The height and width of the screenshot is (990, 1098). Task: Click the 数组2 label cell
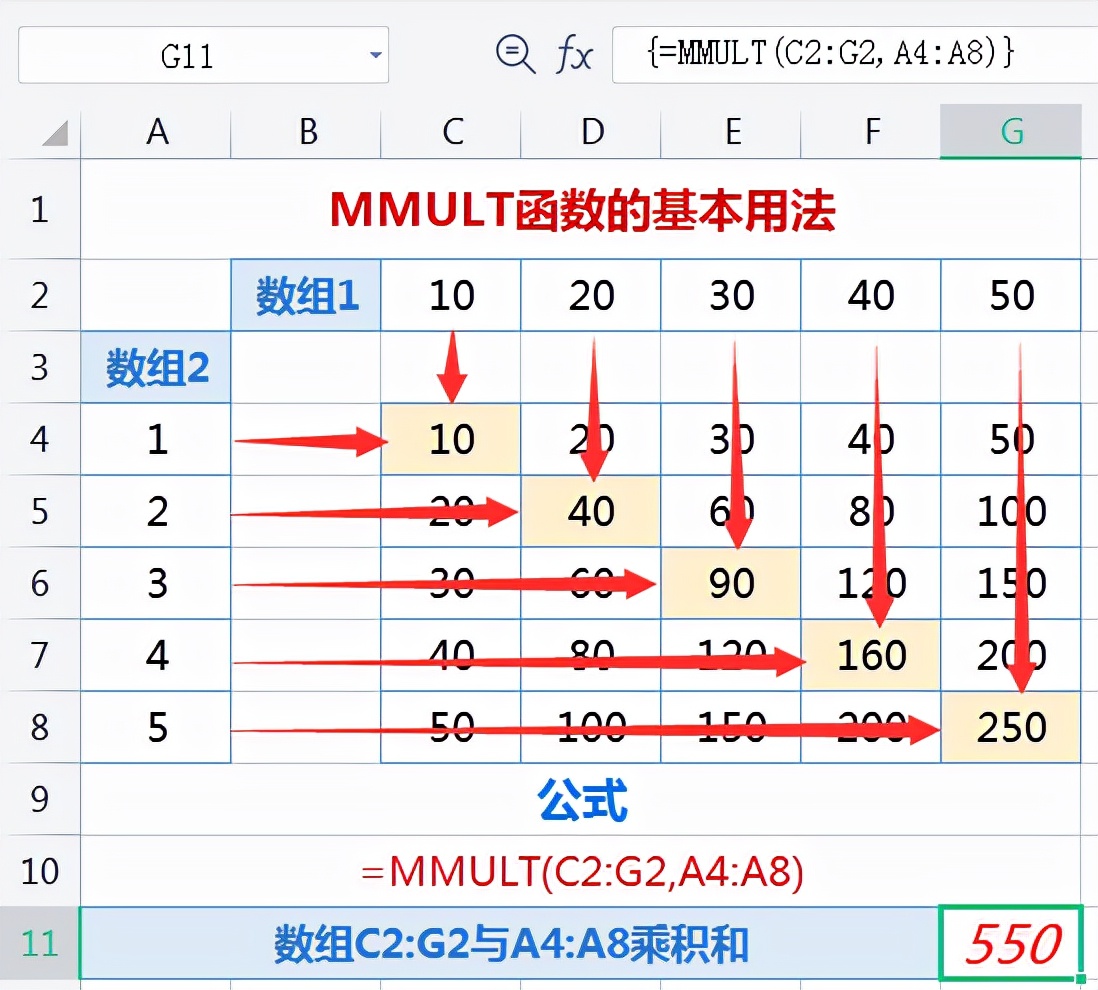click(x=156, y=367)
